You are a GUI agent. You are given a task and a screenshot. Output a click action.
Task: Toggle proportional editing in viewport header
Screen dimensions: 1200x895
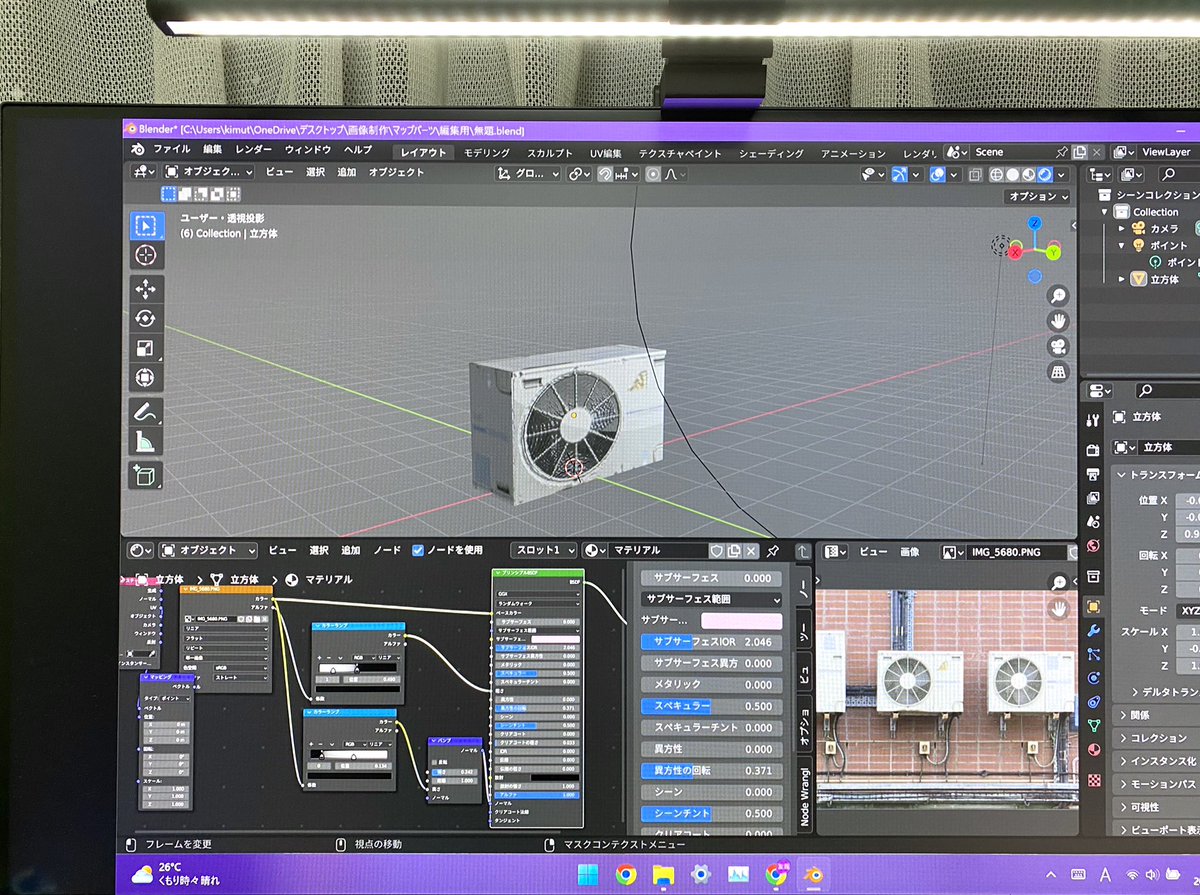[x=654, y=174]
